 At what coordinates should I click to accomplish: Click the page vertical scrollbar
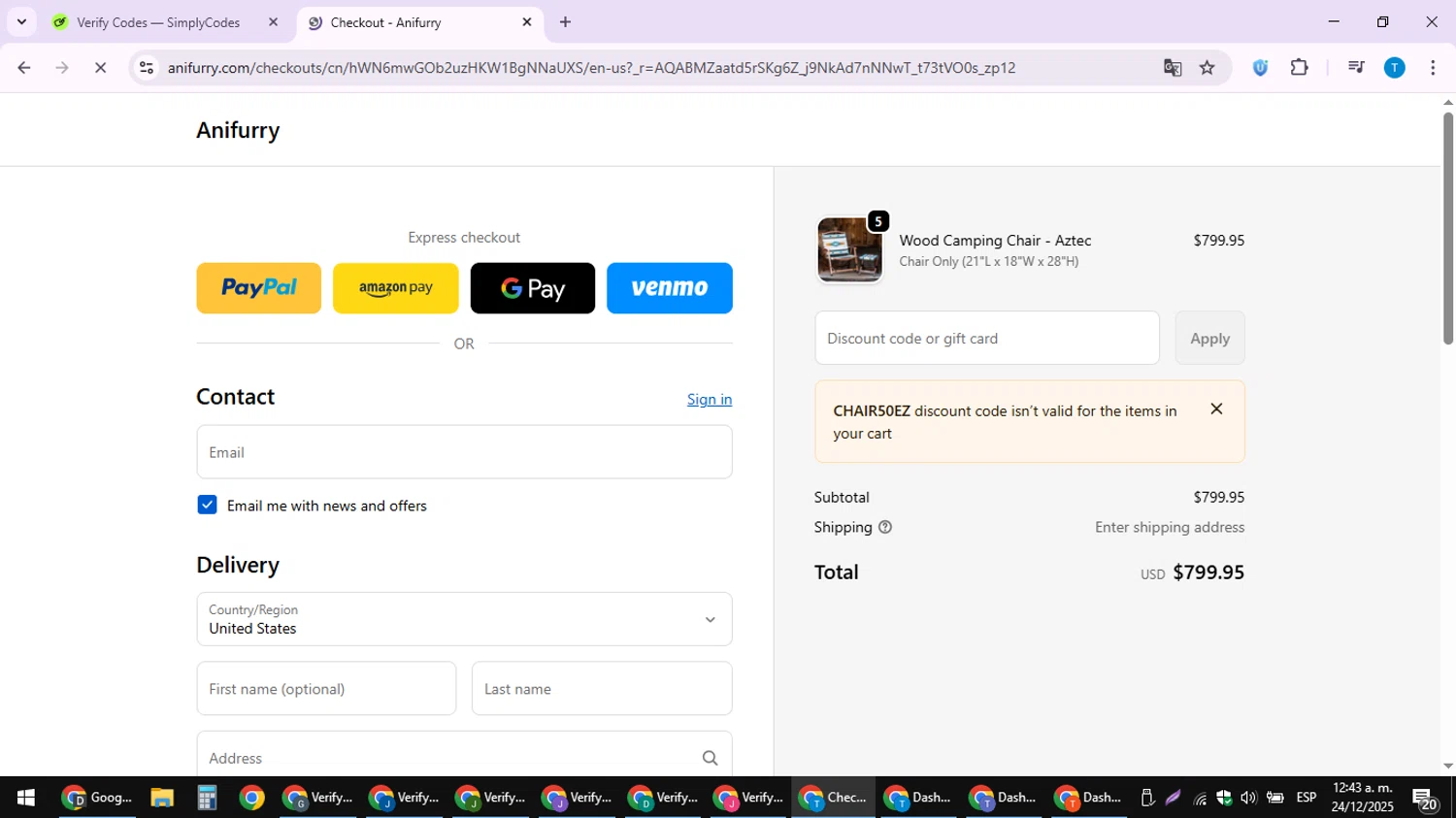[x=1447, y=229]
